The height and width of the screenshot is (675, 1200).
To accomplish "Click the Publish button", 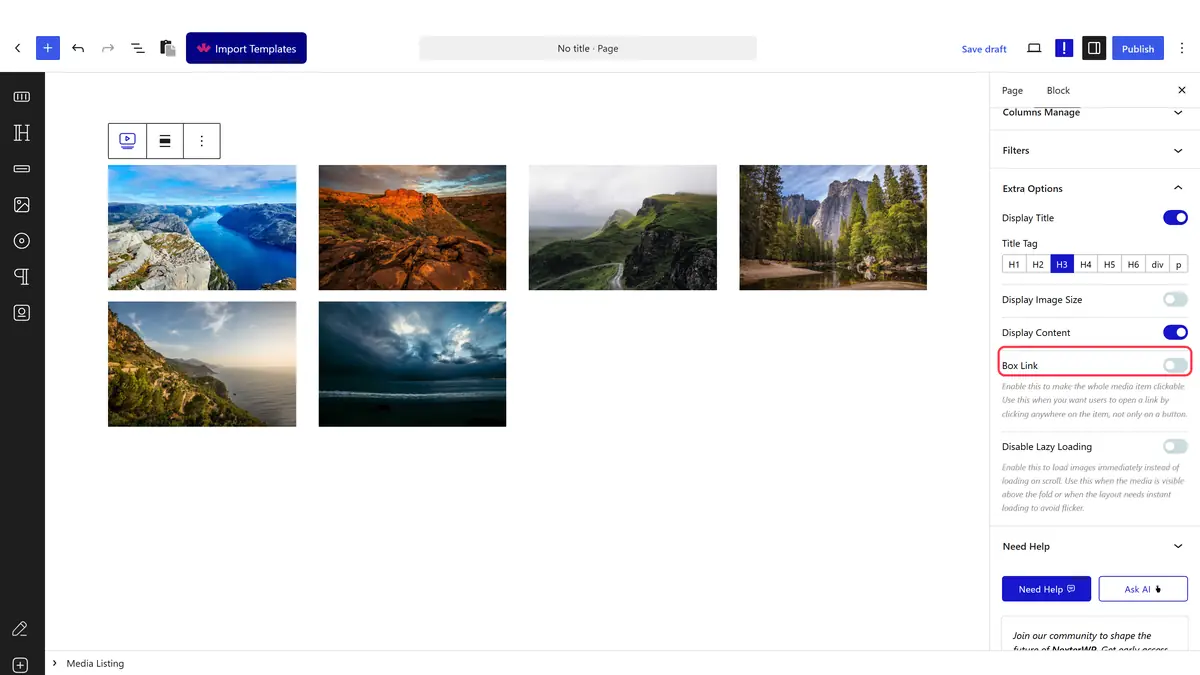I will [1138, 48].
